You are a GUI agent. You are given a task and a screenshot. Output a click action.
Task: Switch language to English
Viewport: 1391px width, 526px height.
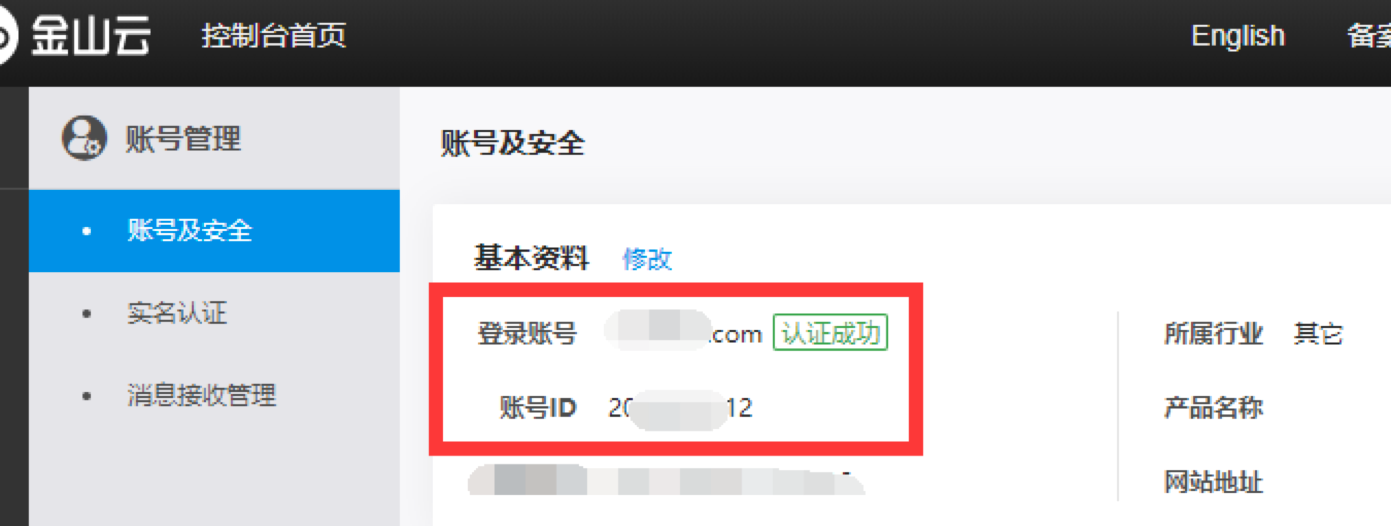coord(1238,37)
